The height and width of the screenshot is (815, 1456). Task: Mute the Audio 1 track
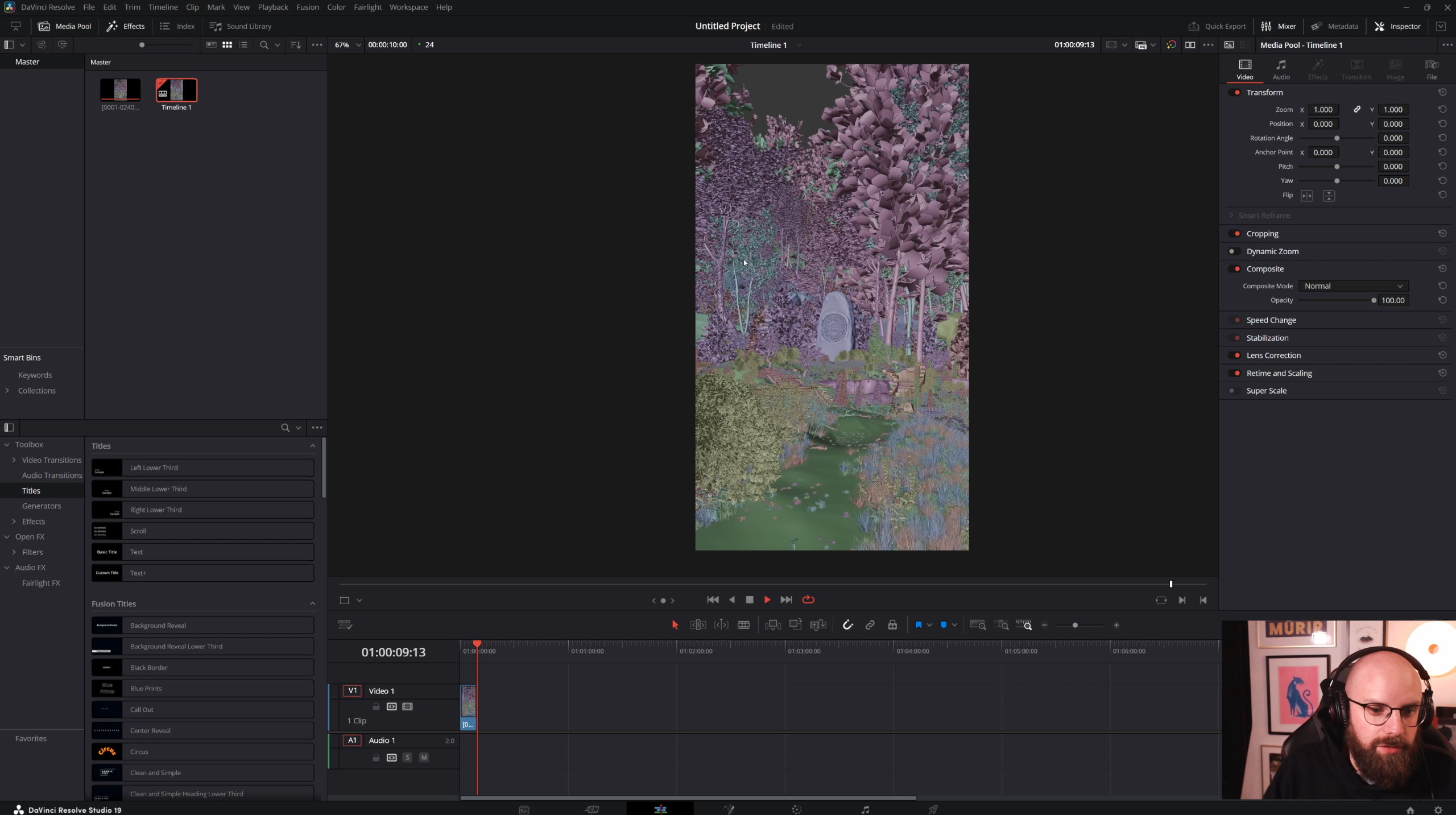(424, 758)
